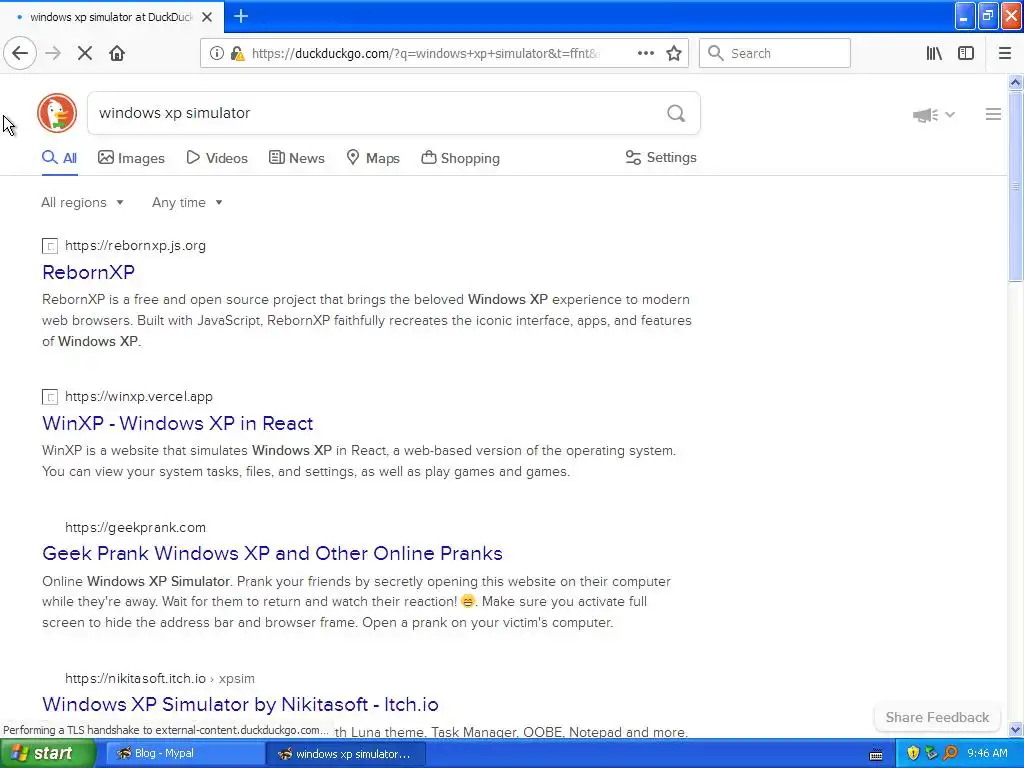Click the orange magnifier tray icon
This screenshot has width=1024, height=768.
(950, 754)
